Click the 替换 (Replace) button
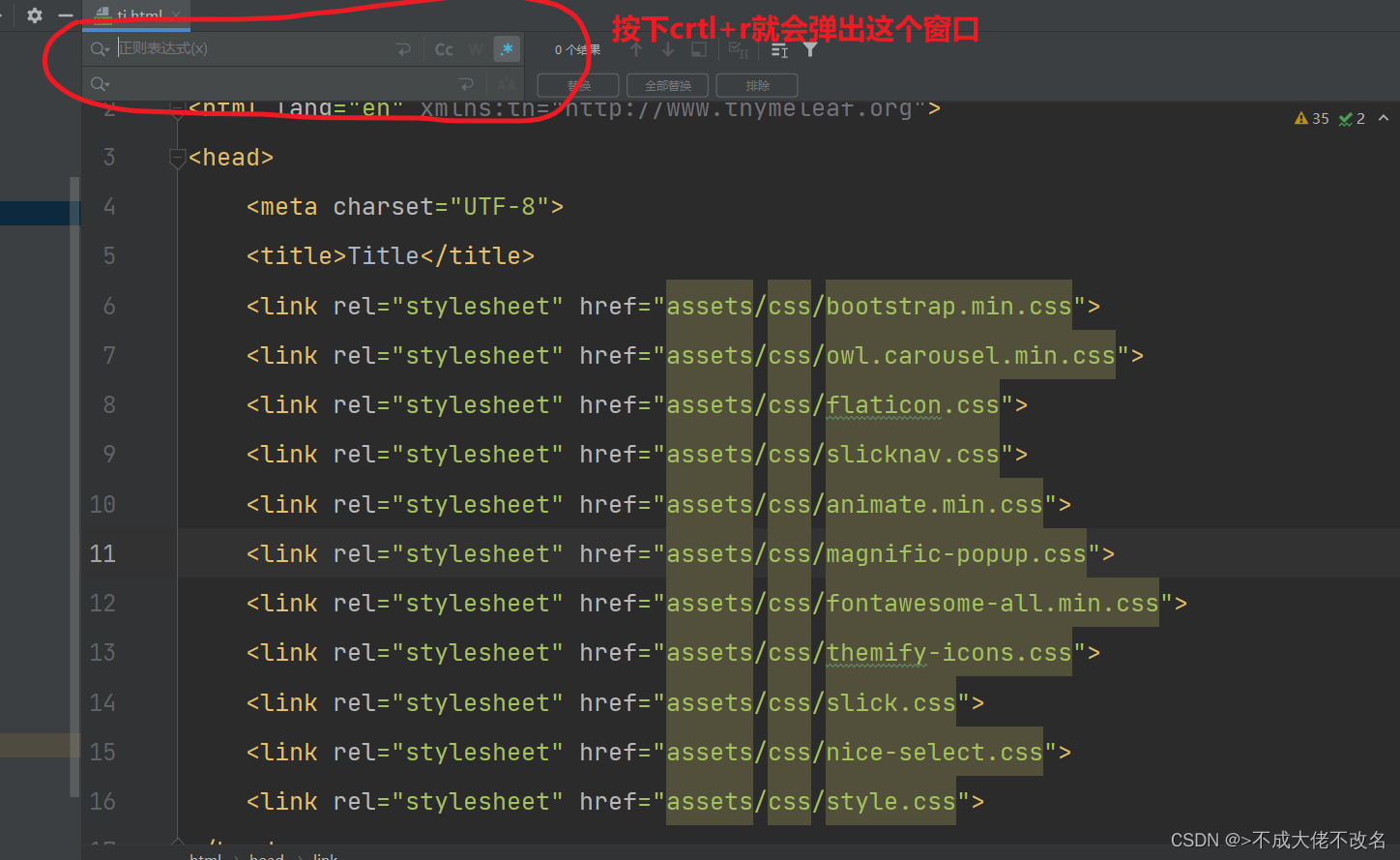The image size is (1400, 860). 578,85
